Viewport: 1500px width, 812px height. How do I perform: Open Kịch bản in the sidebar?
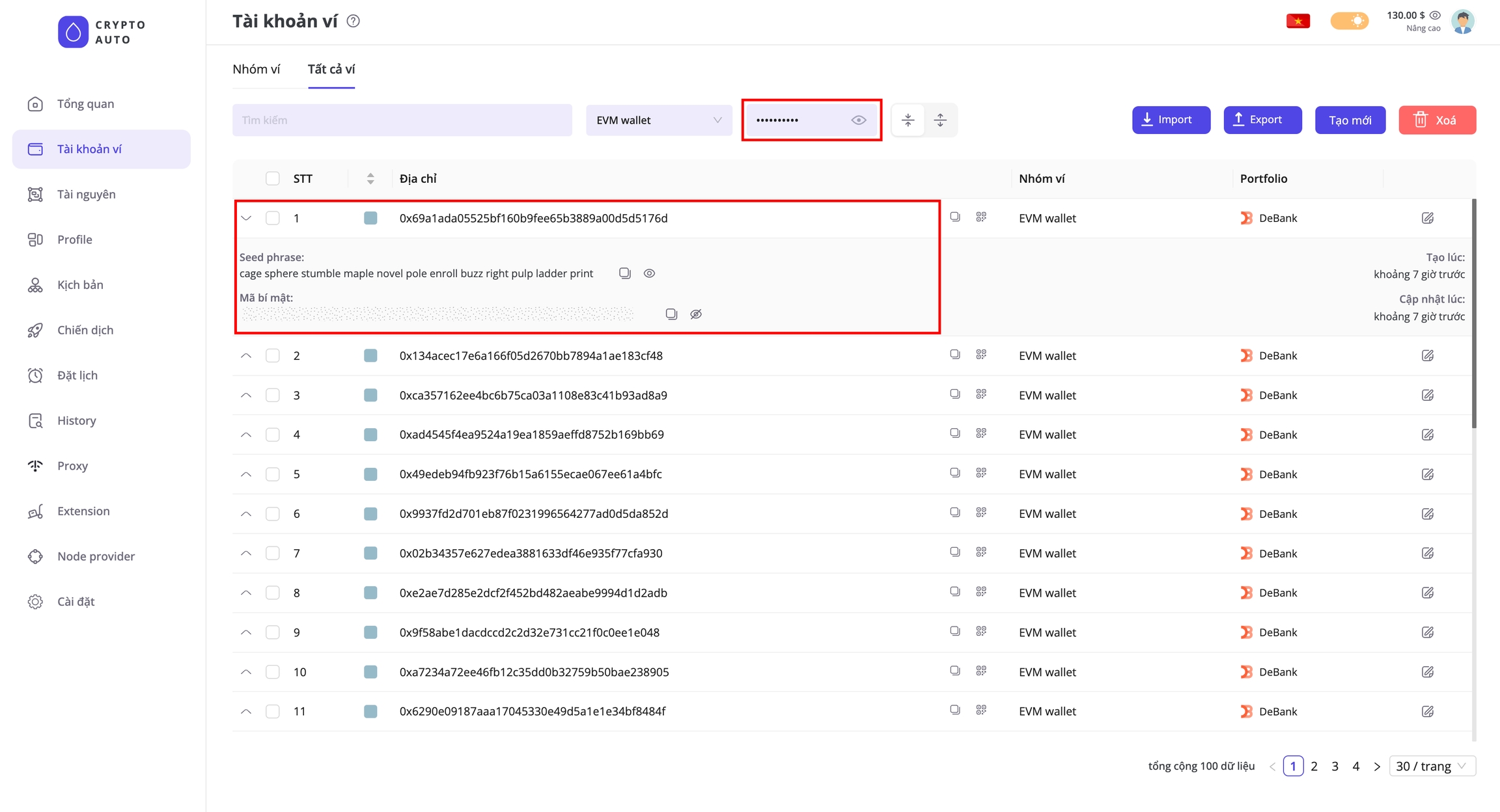pyautogui.click(x=80, y=285)
